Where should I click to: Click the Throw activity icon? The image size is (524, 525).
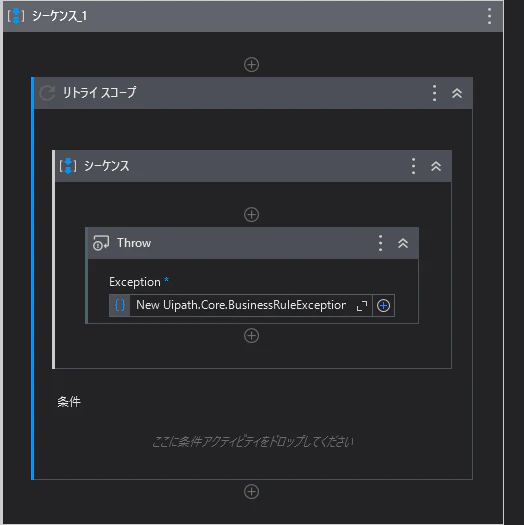101,243
